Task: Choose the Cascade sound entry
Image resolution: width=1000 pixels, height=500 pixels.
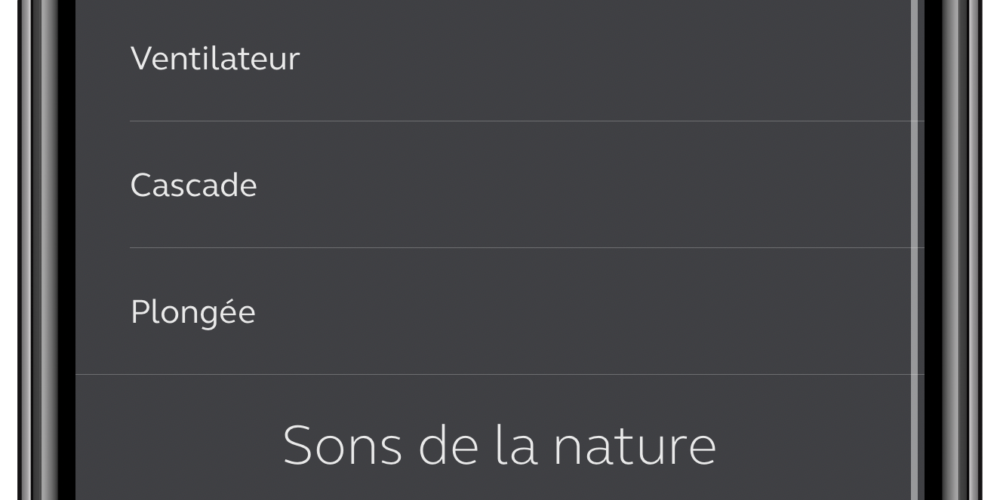Action: pos(499,184)
